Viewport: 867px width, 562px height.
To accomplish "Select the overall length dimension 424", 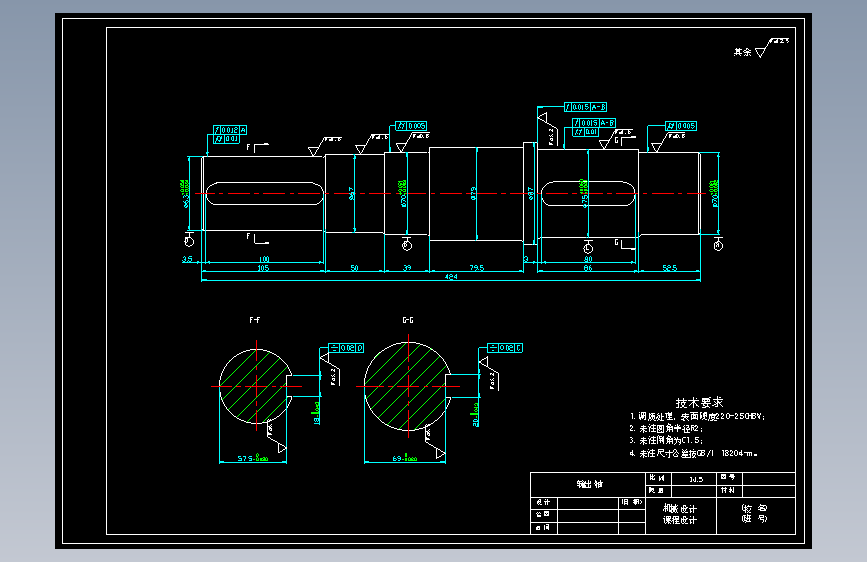I will pos(451,277).
